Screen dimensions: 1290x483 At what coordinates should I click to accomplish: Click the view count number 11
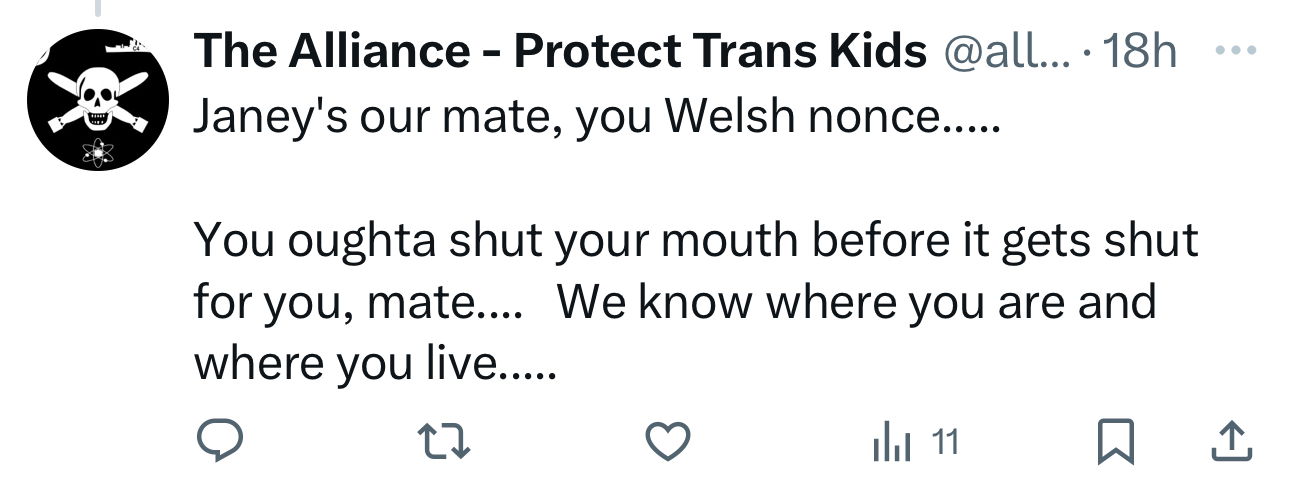[x=946, y=441]
